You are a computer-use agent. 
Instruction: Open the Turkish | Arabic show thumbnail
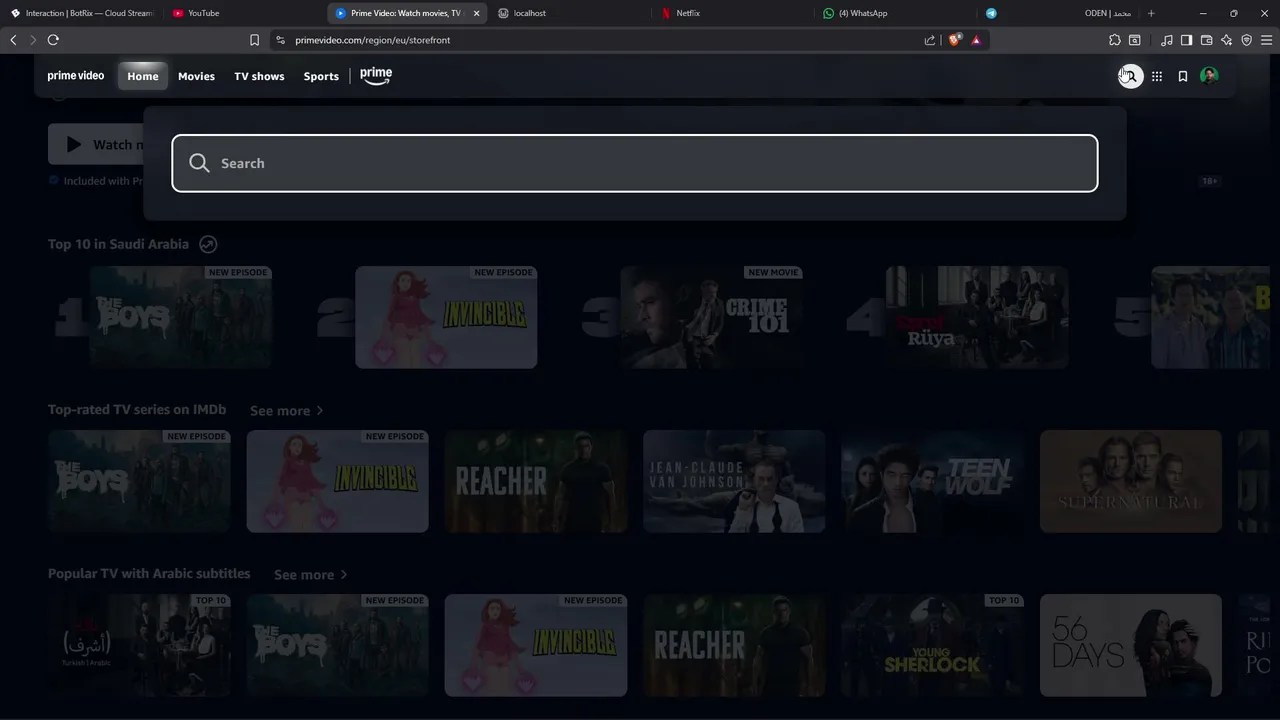point(139,645)
